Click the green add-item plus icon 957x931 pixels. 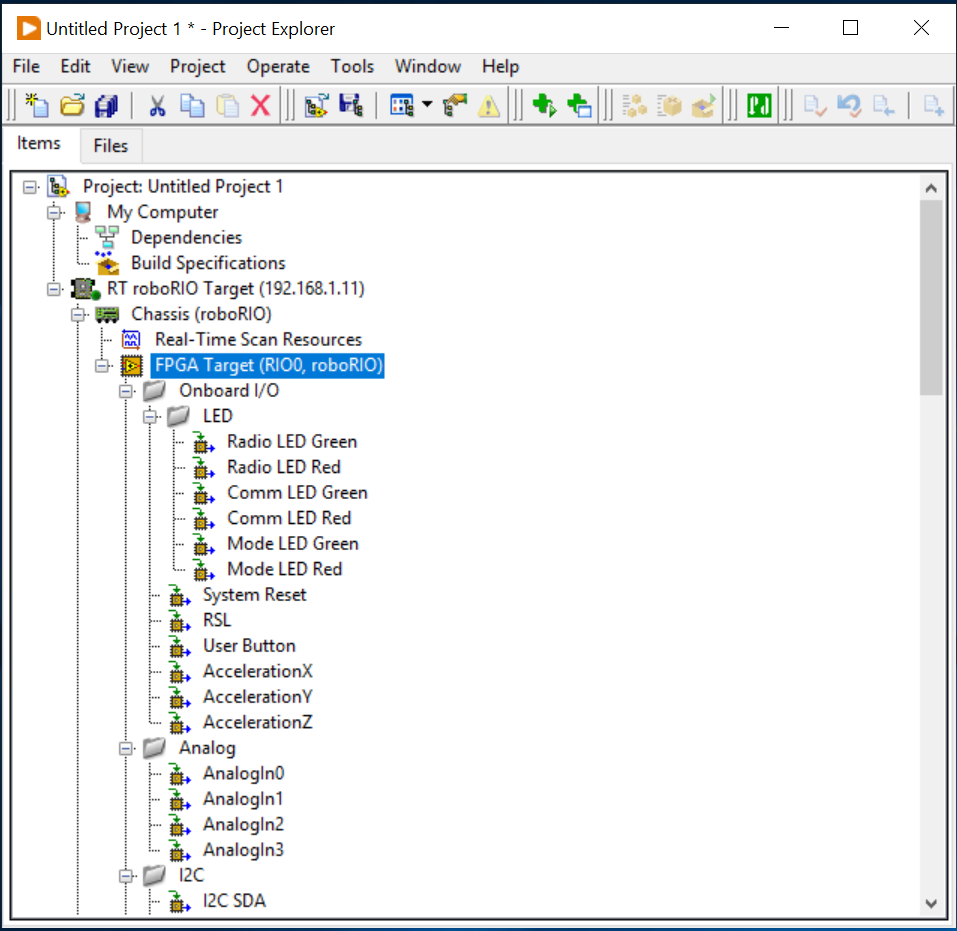(x=545, y=105)
